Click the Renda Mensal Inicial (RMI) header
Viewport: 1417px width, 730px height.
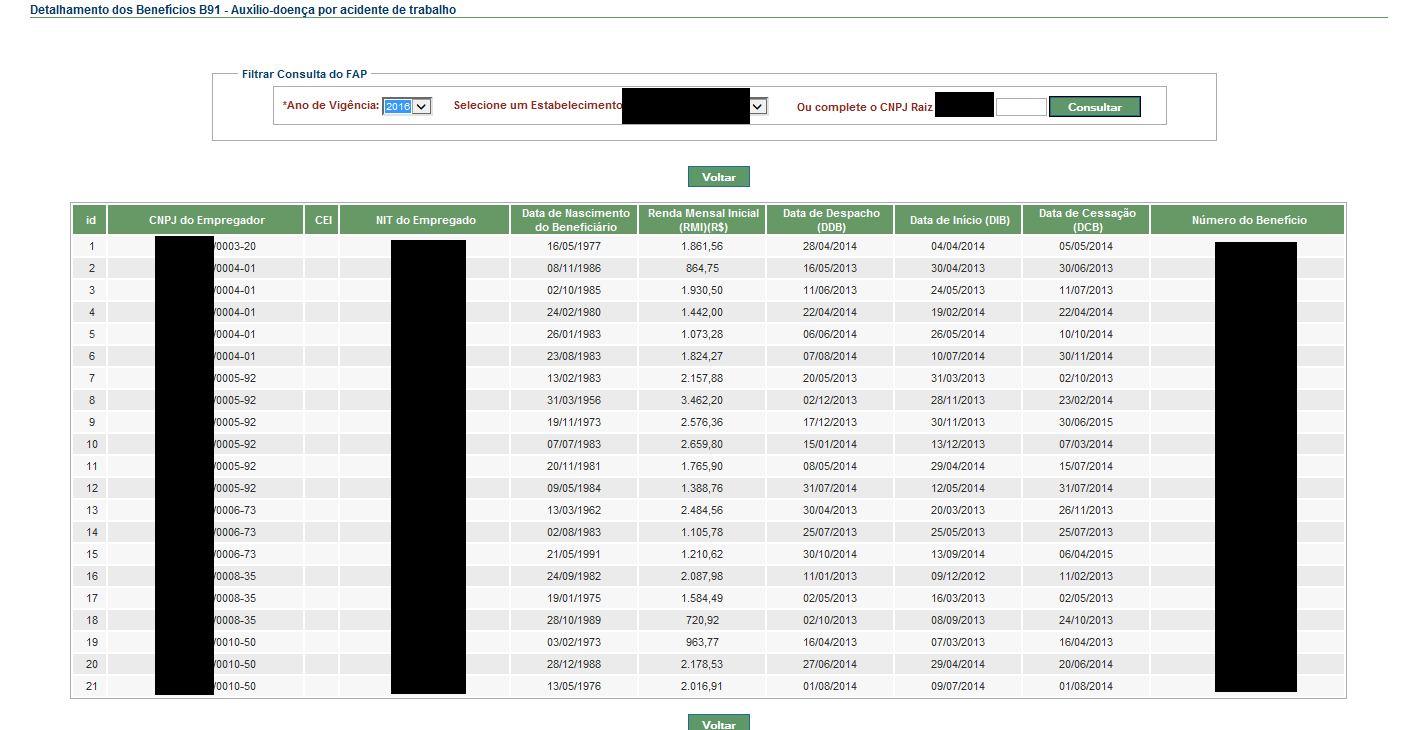tap(703, 220)
